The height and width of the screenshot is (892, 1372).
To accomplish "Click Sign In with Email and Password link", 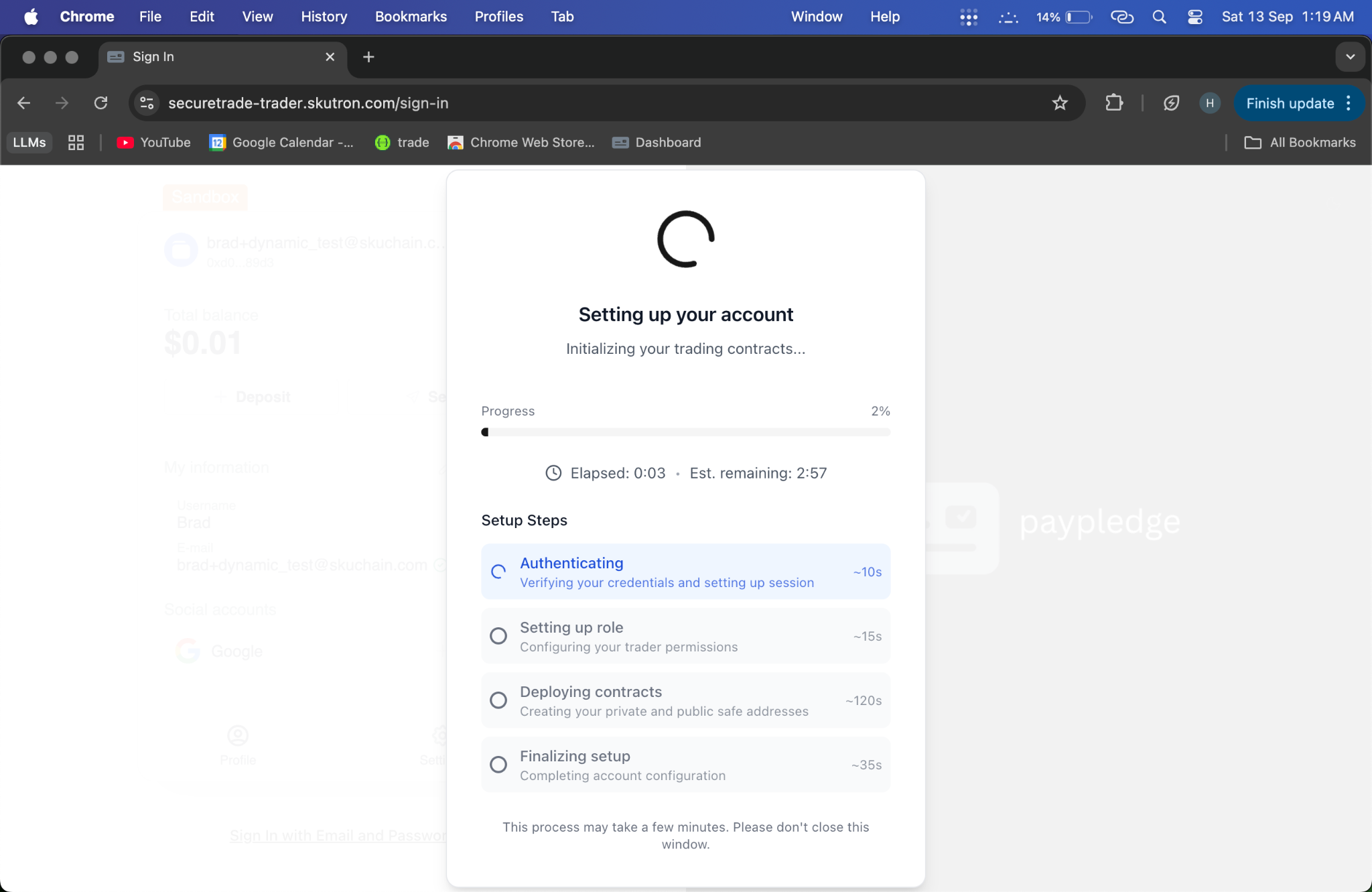I will tap(338, 836).
